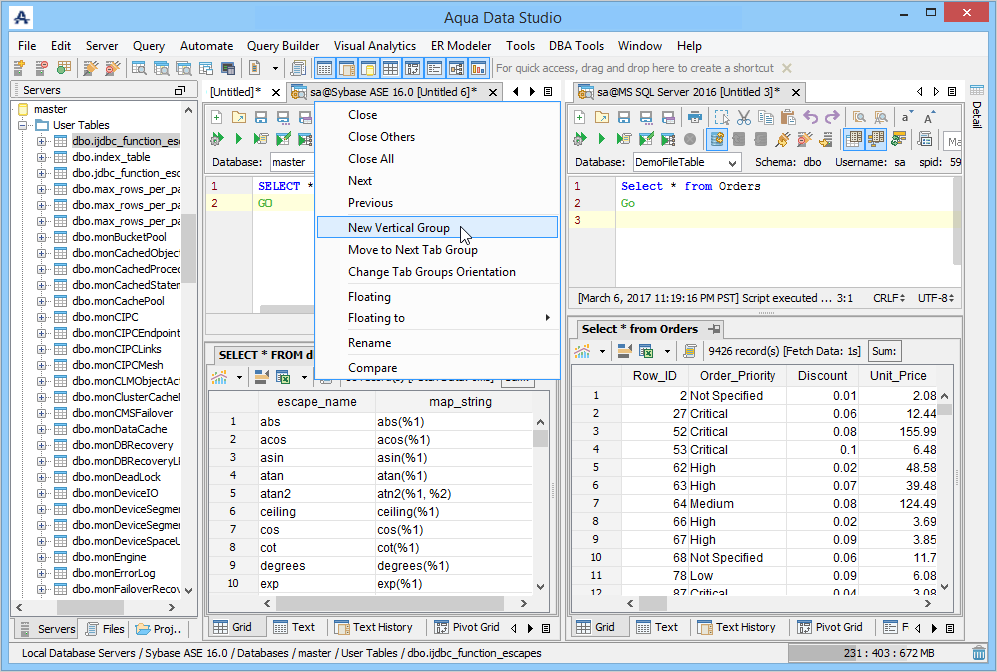Expand the dbo.index_table tree node
The height and width of the screenshot is (672, 997).
[42, 157]
